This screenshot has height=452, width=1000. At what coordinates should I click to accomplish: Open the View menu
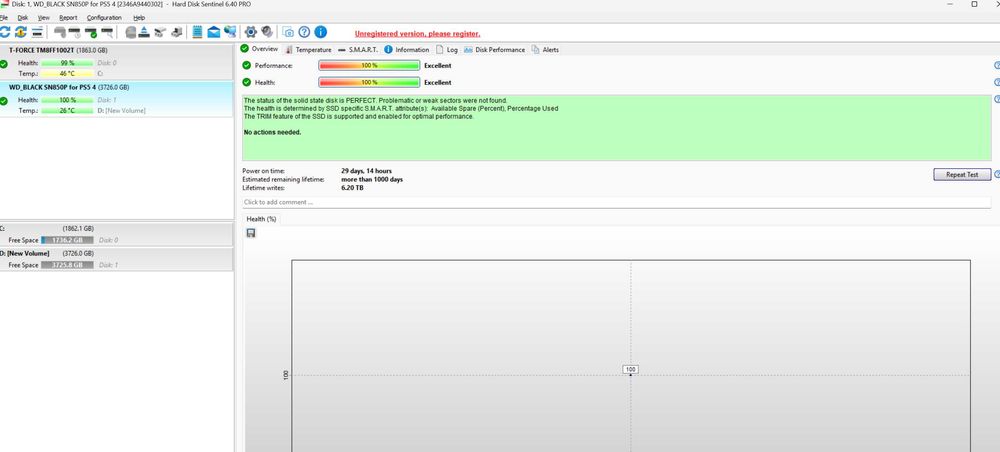point(43,18)
